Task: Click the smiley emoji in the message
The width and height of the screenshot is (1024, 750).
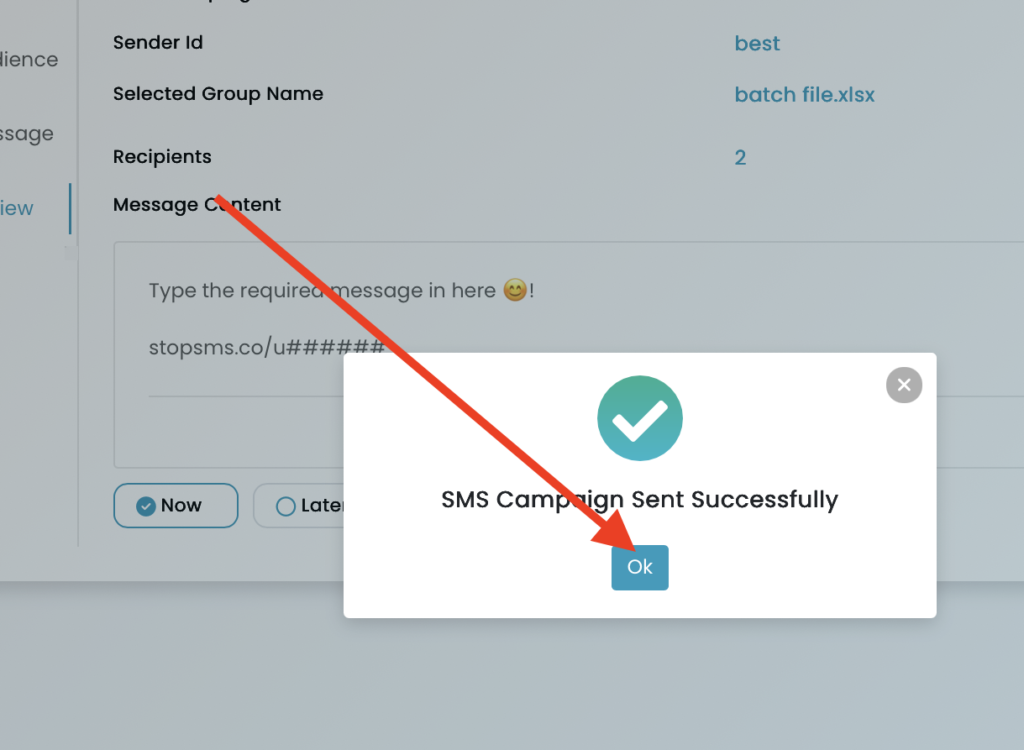Action: click(x=515, y=289)
